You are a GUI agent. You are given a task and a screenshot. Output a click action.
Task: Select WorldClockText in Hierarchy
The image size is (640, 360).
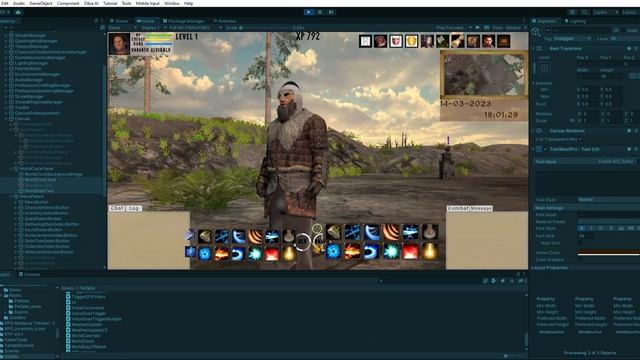coord(40,180)
